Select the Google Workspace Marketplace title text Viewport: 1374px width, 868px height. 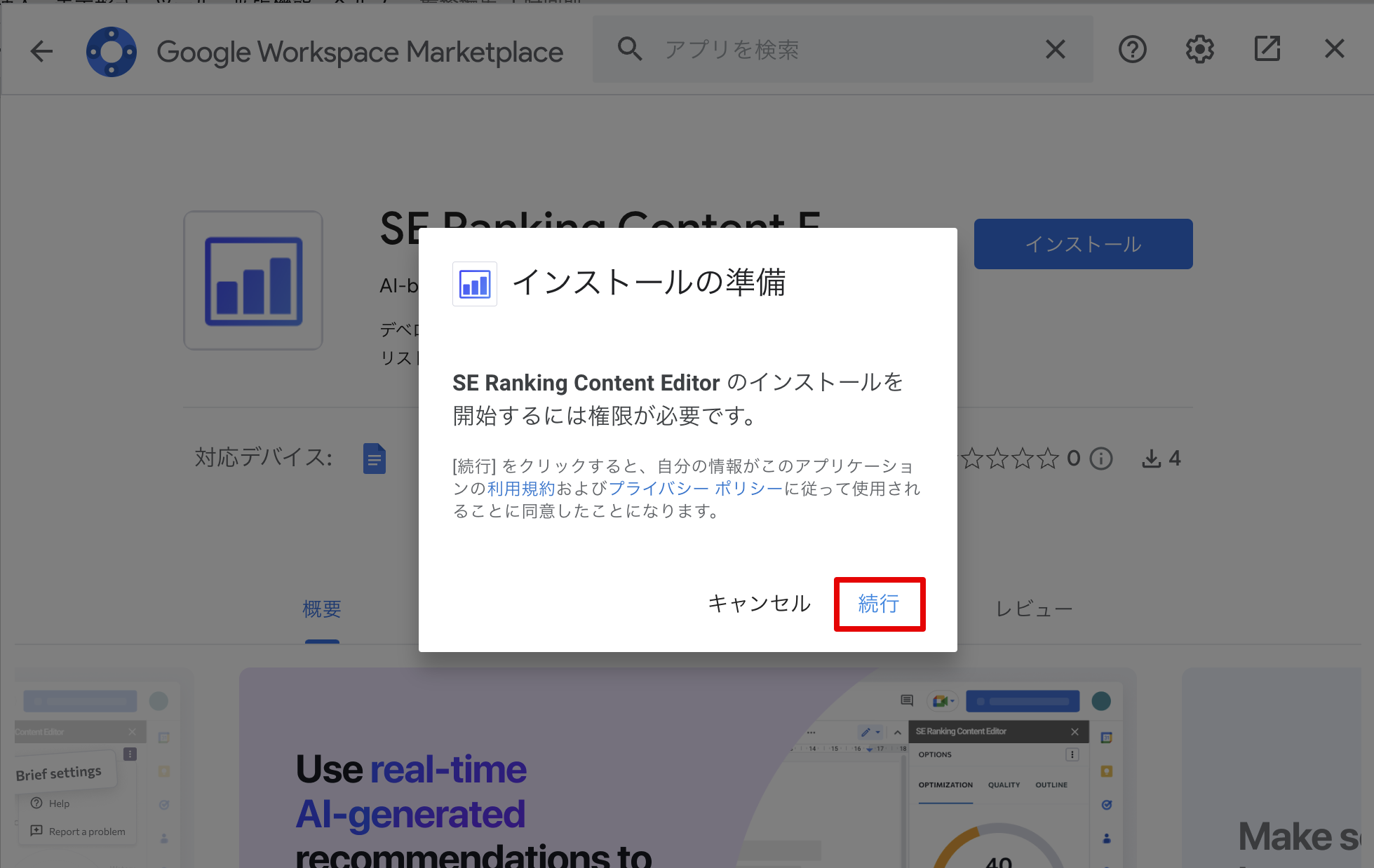[360, 52]
